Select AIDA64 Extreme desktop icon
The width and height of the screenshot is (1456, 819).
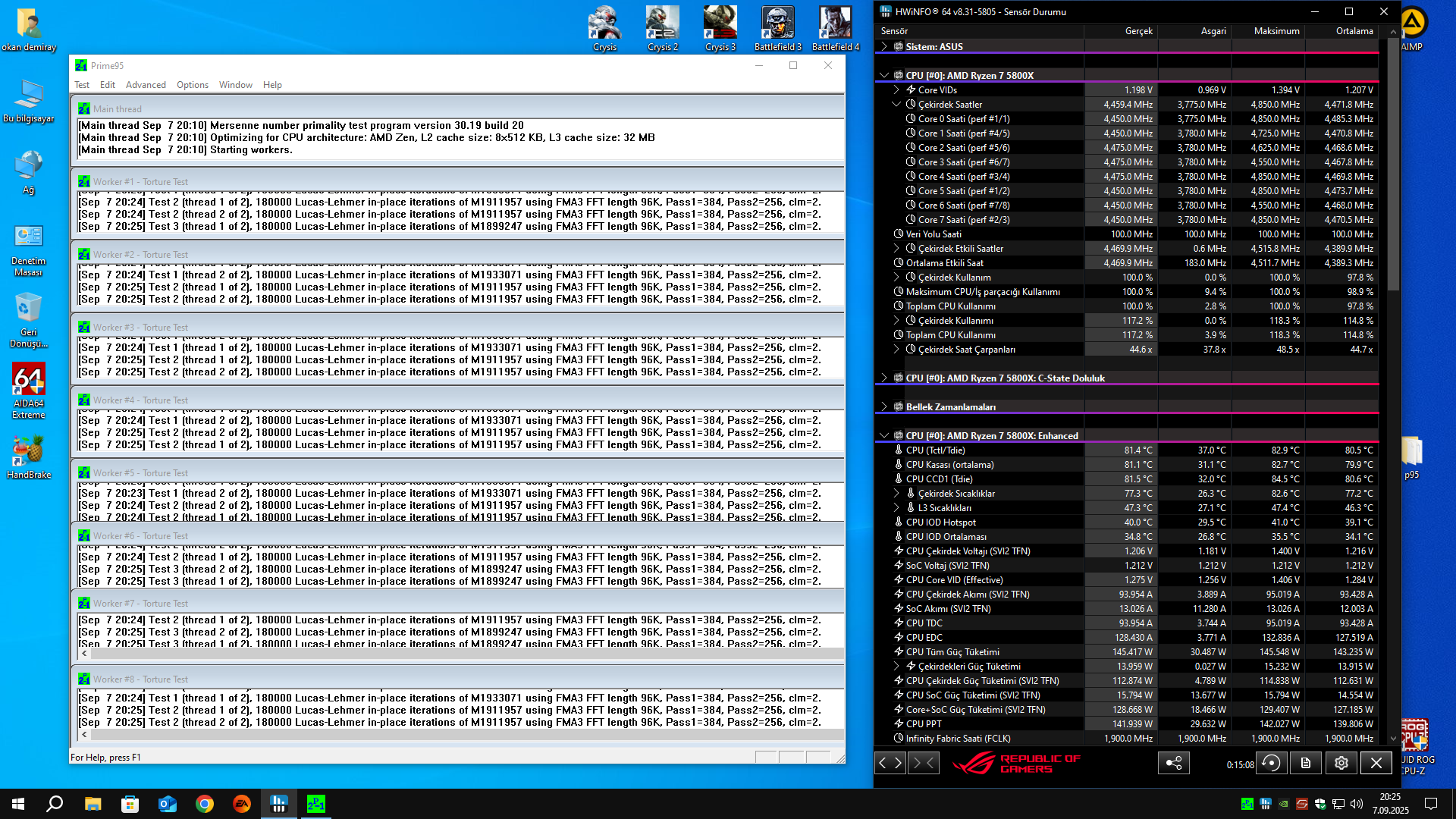(x=29, y=391)
